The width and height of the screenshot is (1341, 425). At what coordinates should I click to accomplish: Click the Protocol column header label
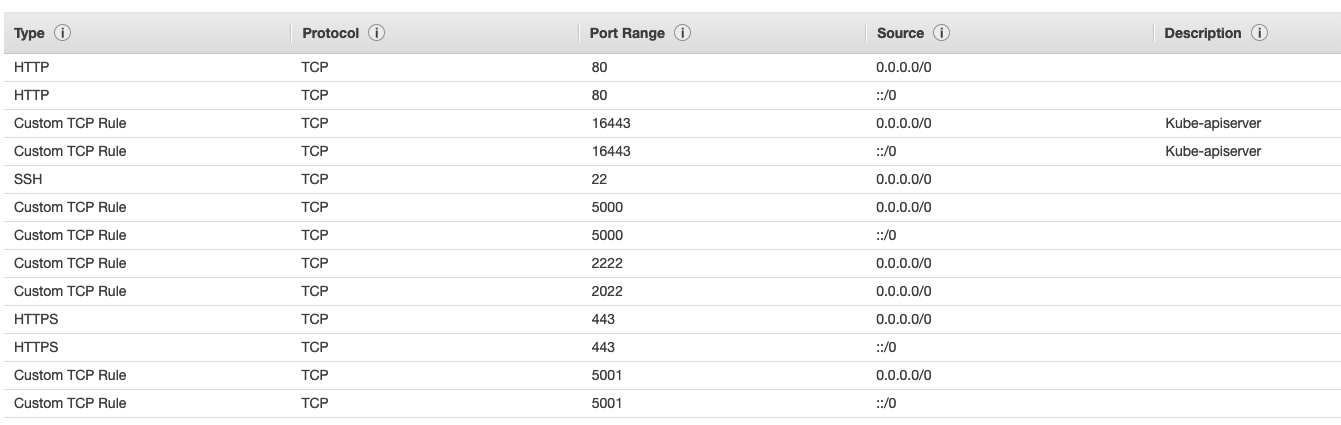[331, 34]
